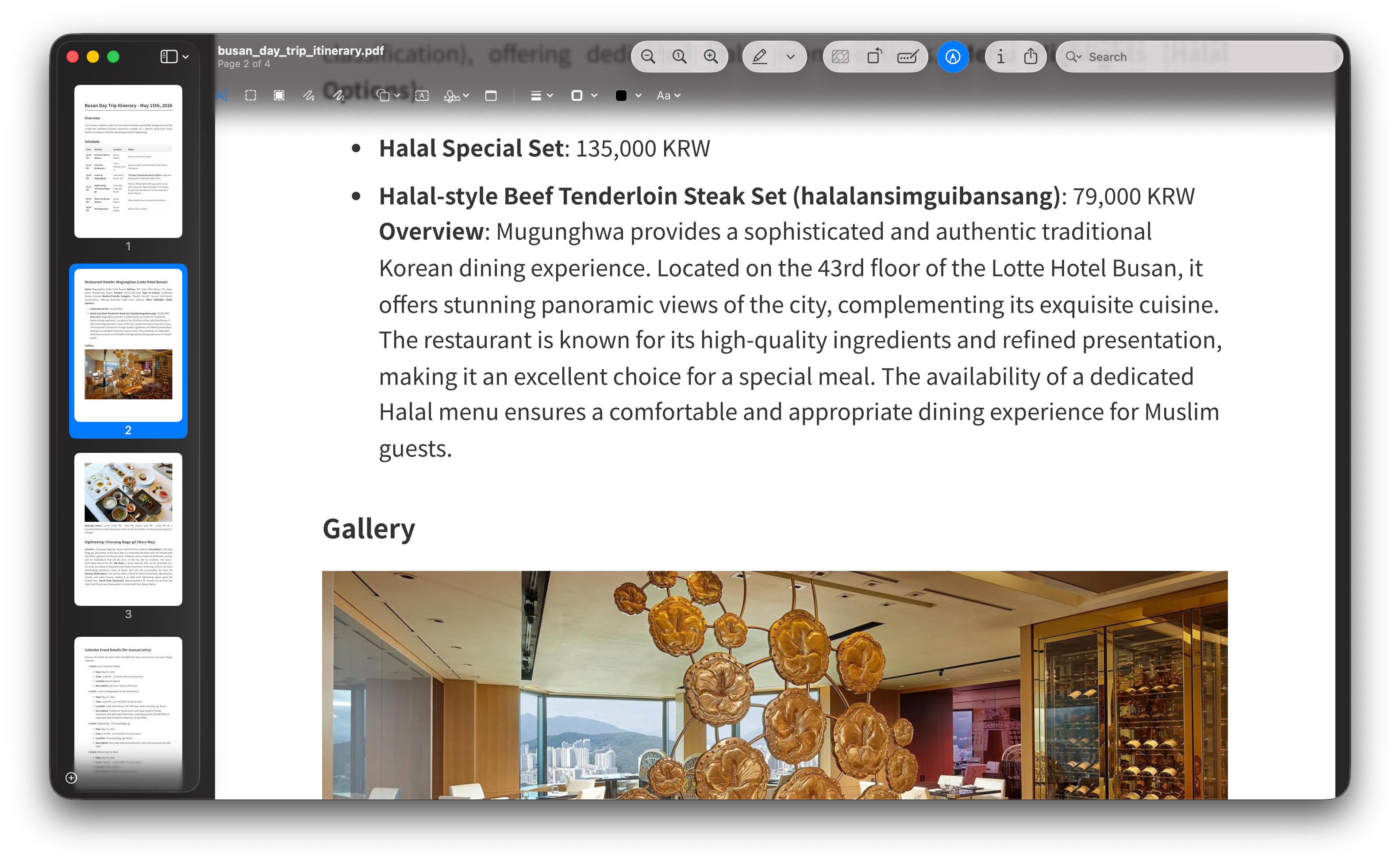Open the line style menu

tap(542, 96)
